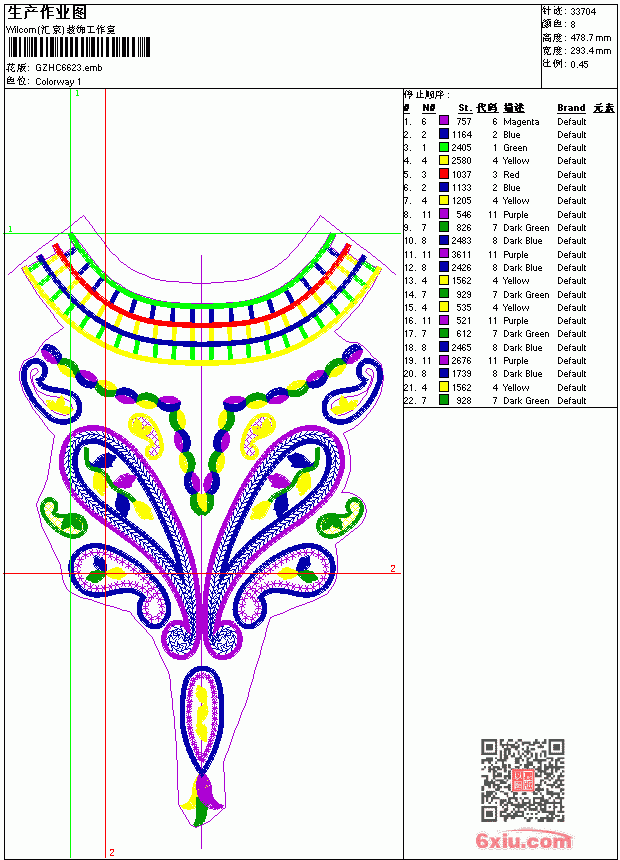Select the scale value 0.45
Viewport: 620px width, 860px height.
click(579, 65)
